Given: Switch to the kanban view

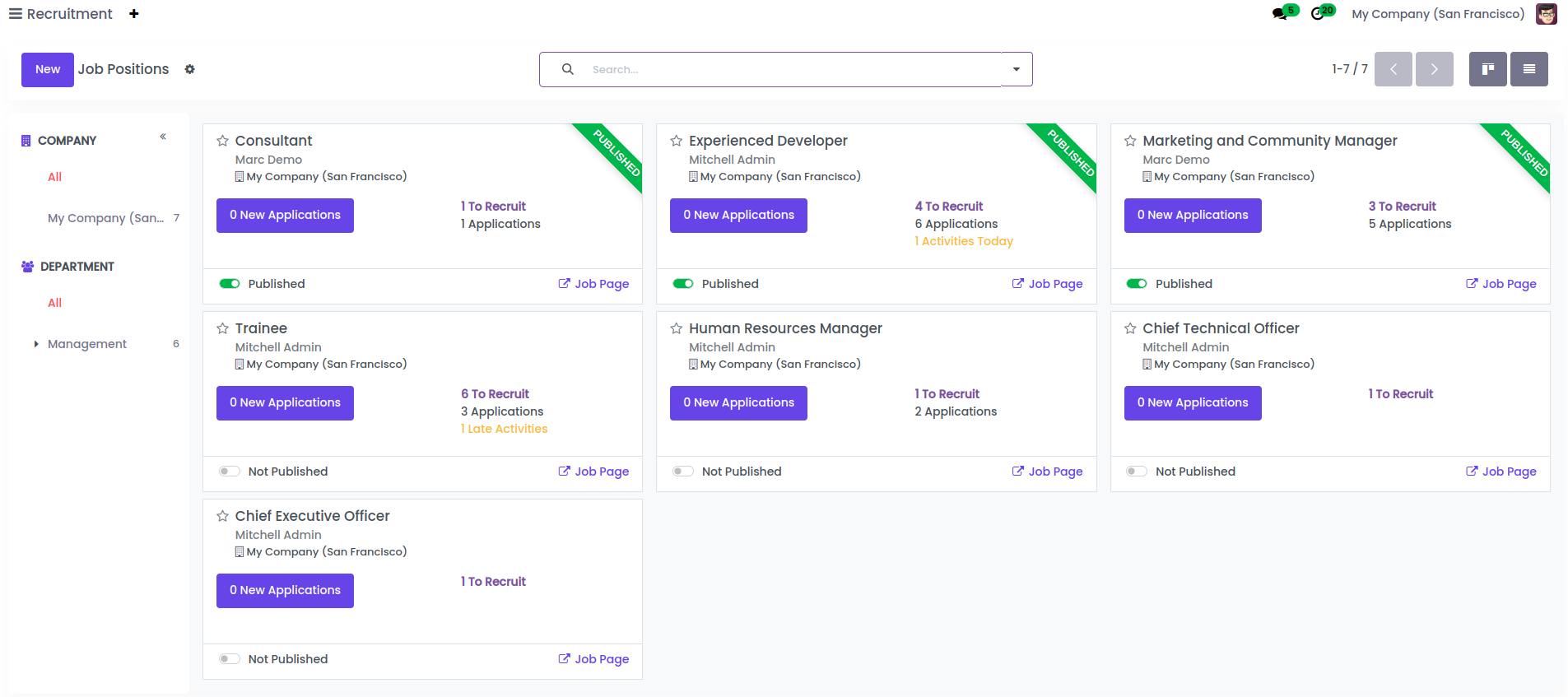Looking at the screenshot, I should [x=1487, y=69].
